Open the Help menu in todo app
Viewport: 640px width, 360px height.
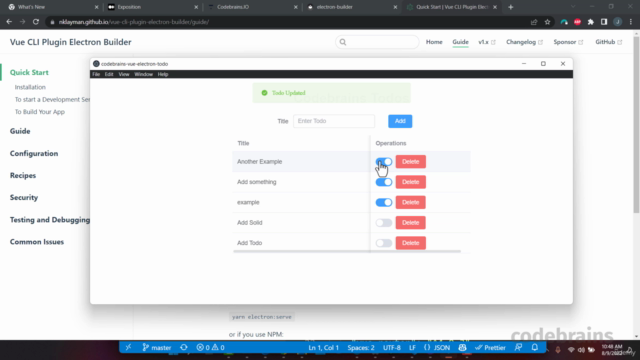tap(163, 74)
